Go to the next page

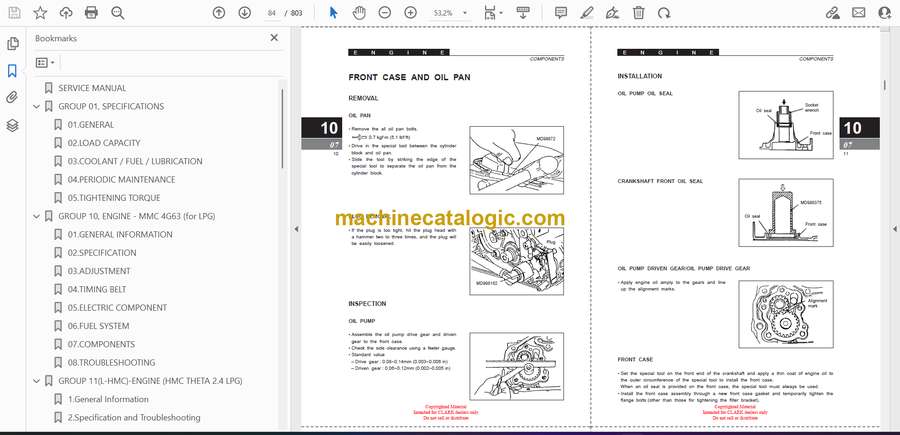pos(245,13)
